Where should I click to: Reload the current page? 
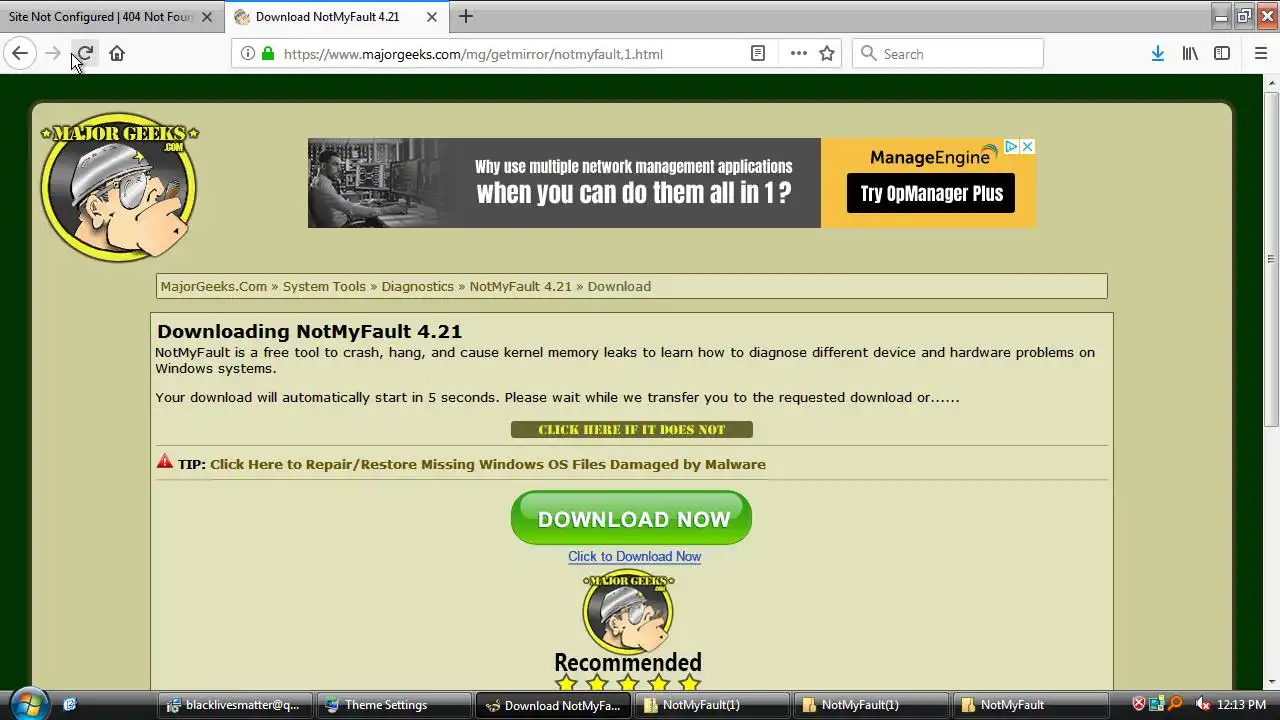[x=85, y=53]
